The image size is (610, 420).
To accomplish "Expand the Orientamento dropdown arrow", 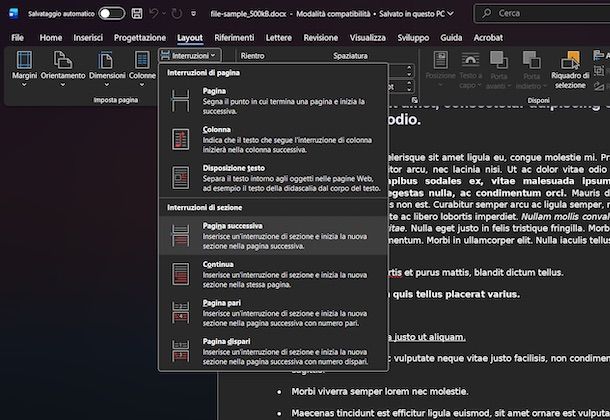I will click(63, 85).
